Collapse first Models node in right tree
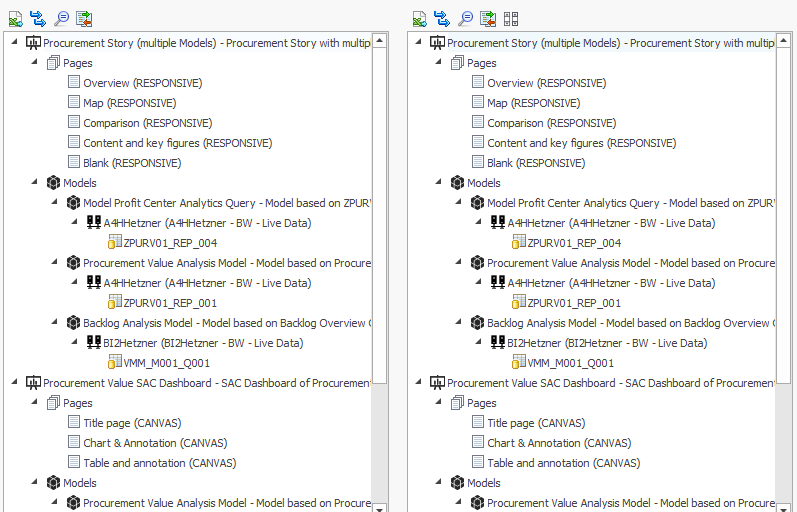The width and height of the screenshot is (797, 512). click(437, 183)
